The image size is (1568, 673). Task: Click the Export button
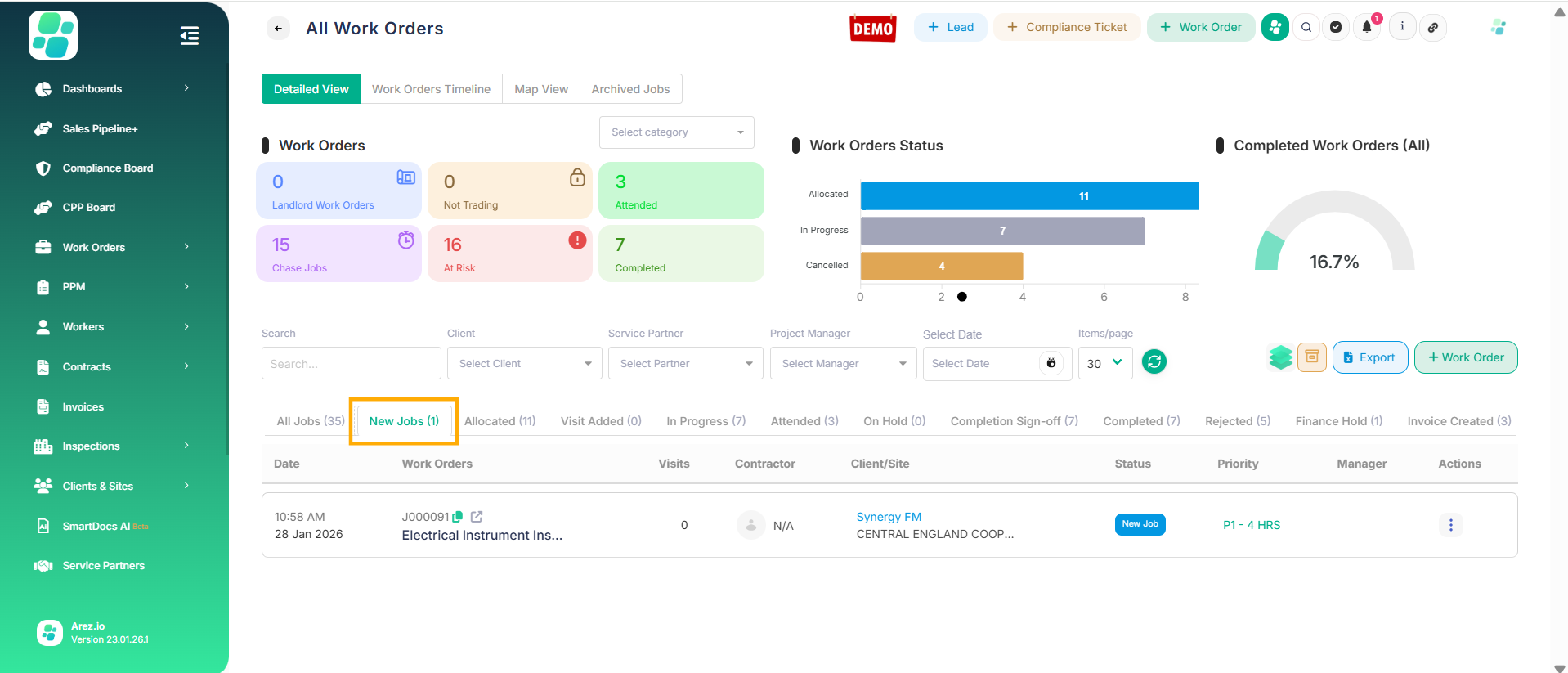(1369, 357)
